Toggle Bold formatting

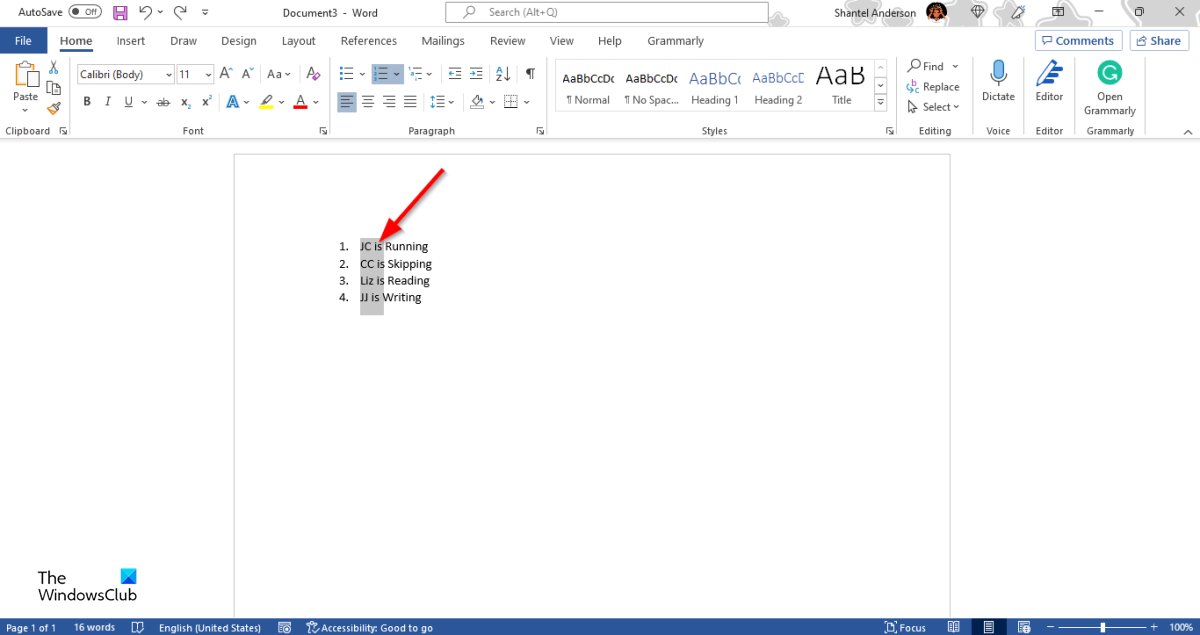87,101
